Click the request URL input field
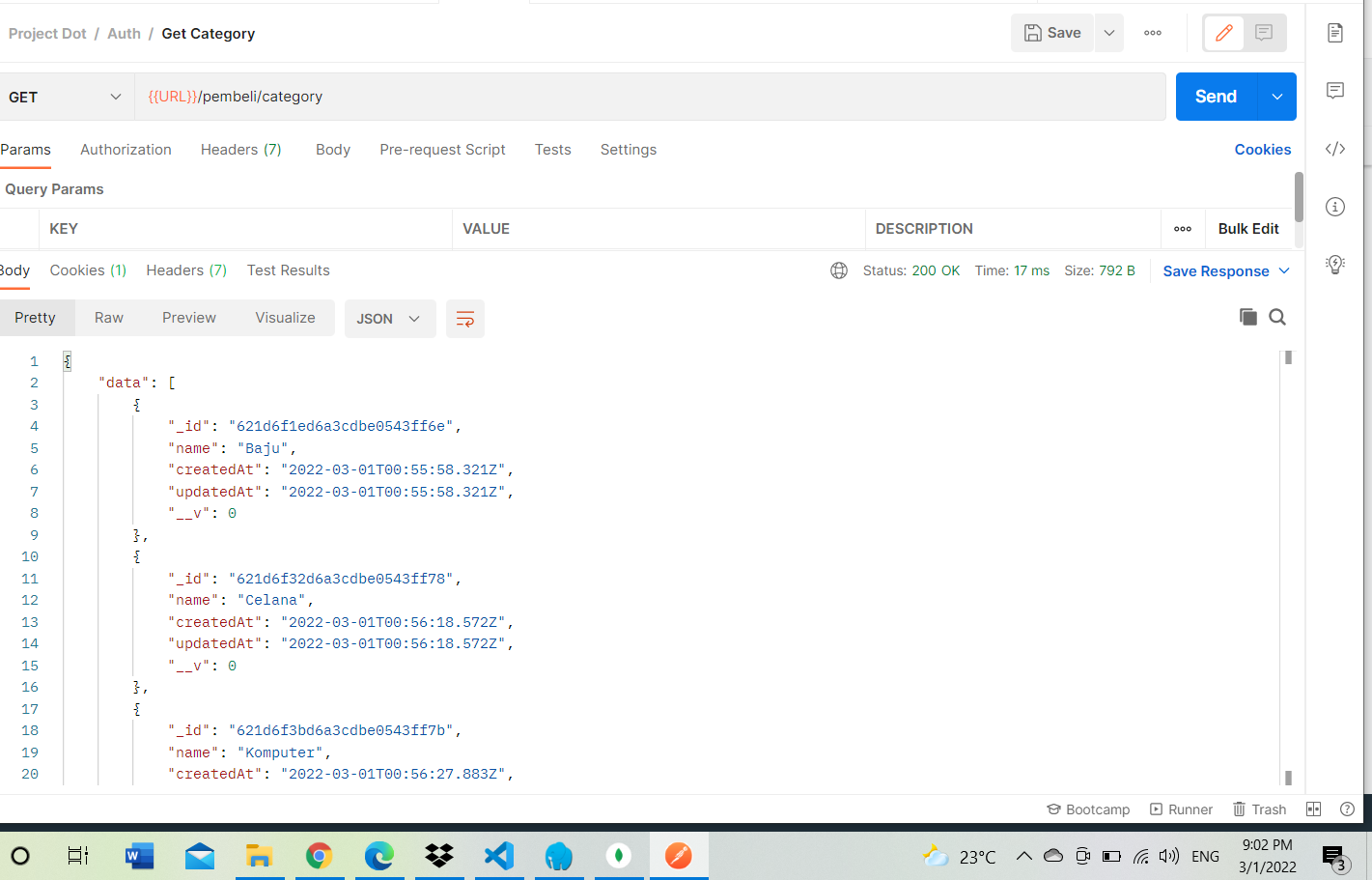 click(x=650, y=97)
